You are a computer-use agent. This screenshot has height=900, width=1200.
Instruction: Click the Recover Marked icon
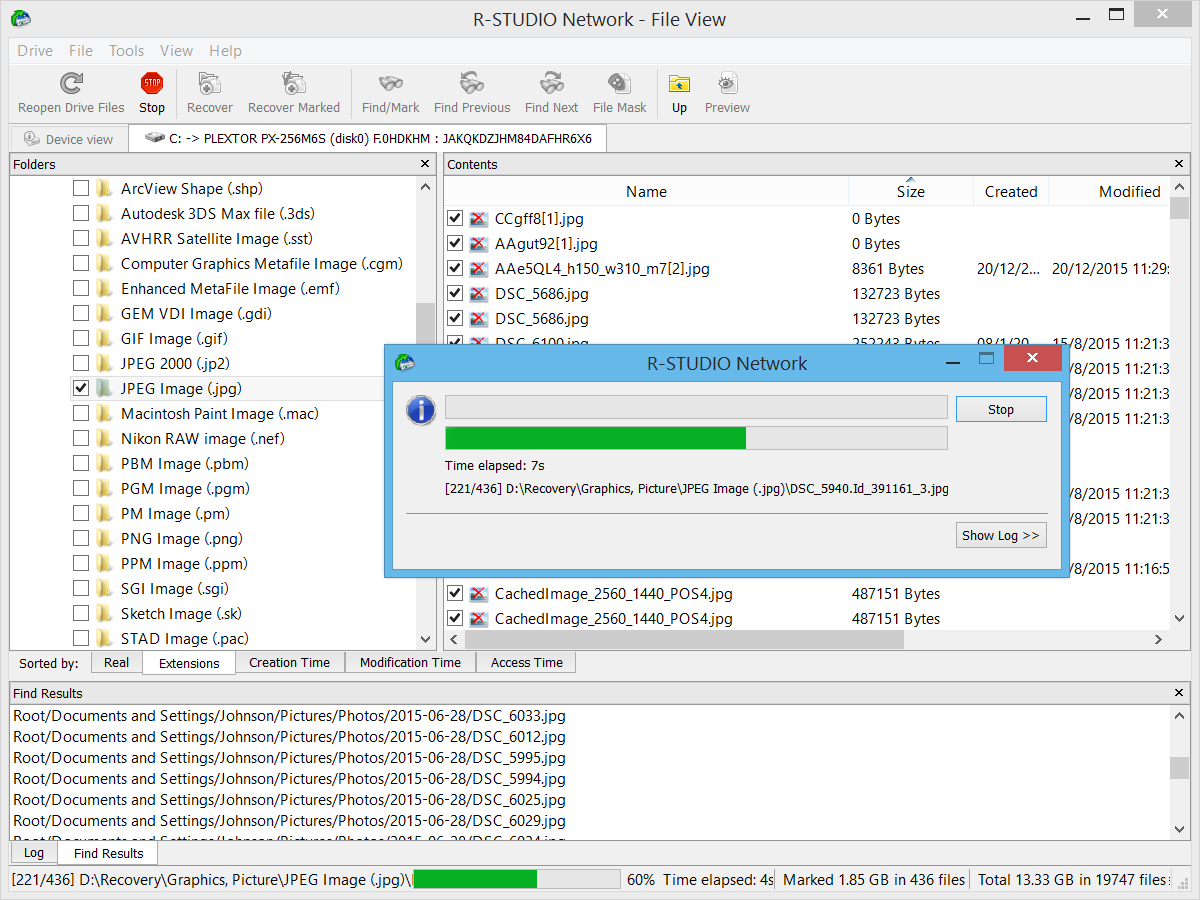[293, 92]
